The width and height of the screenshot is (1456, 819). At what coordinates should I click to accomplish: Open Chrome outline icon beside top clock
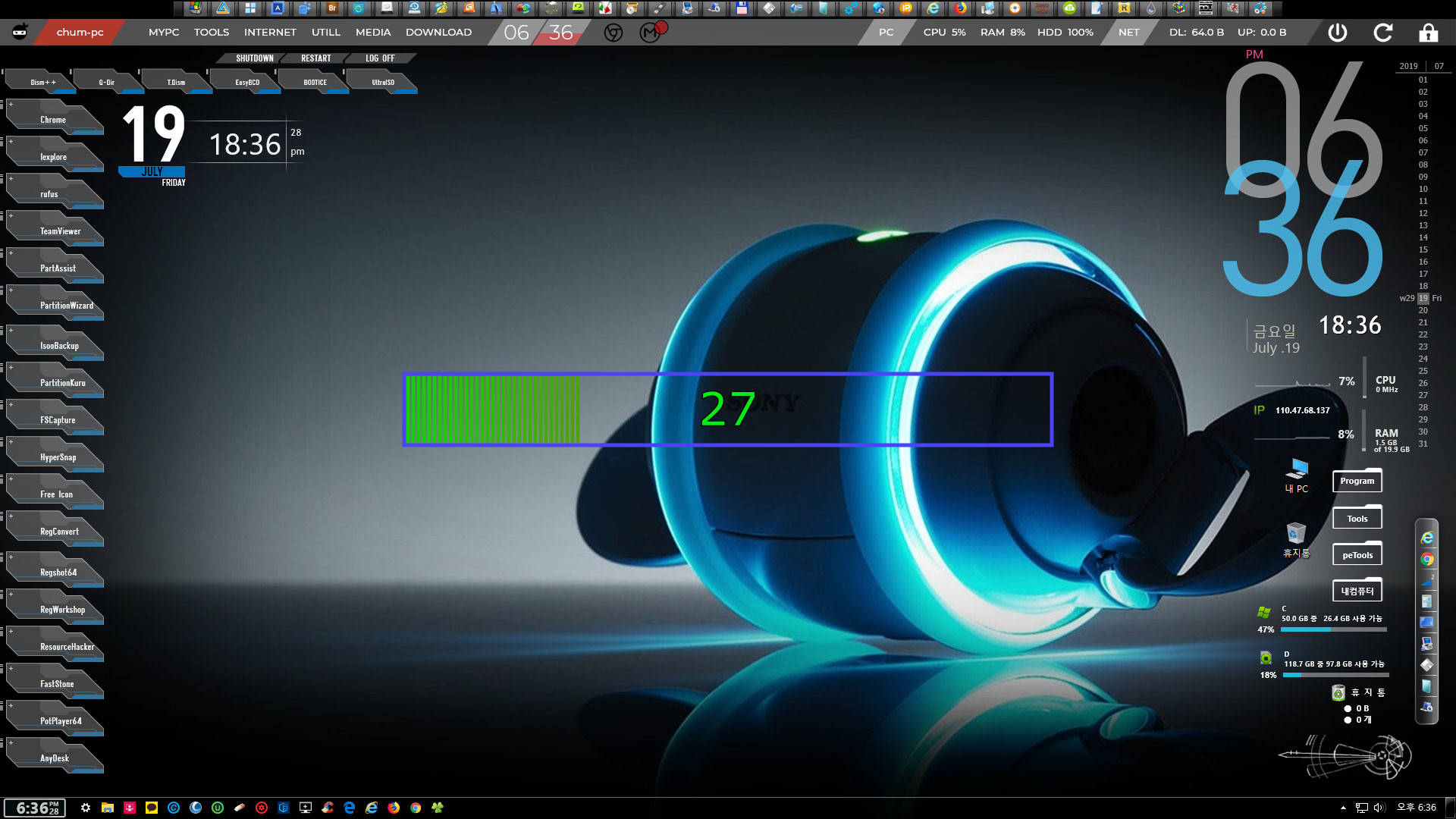click(613, 33)
